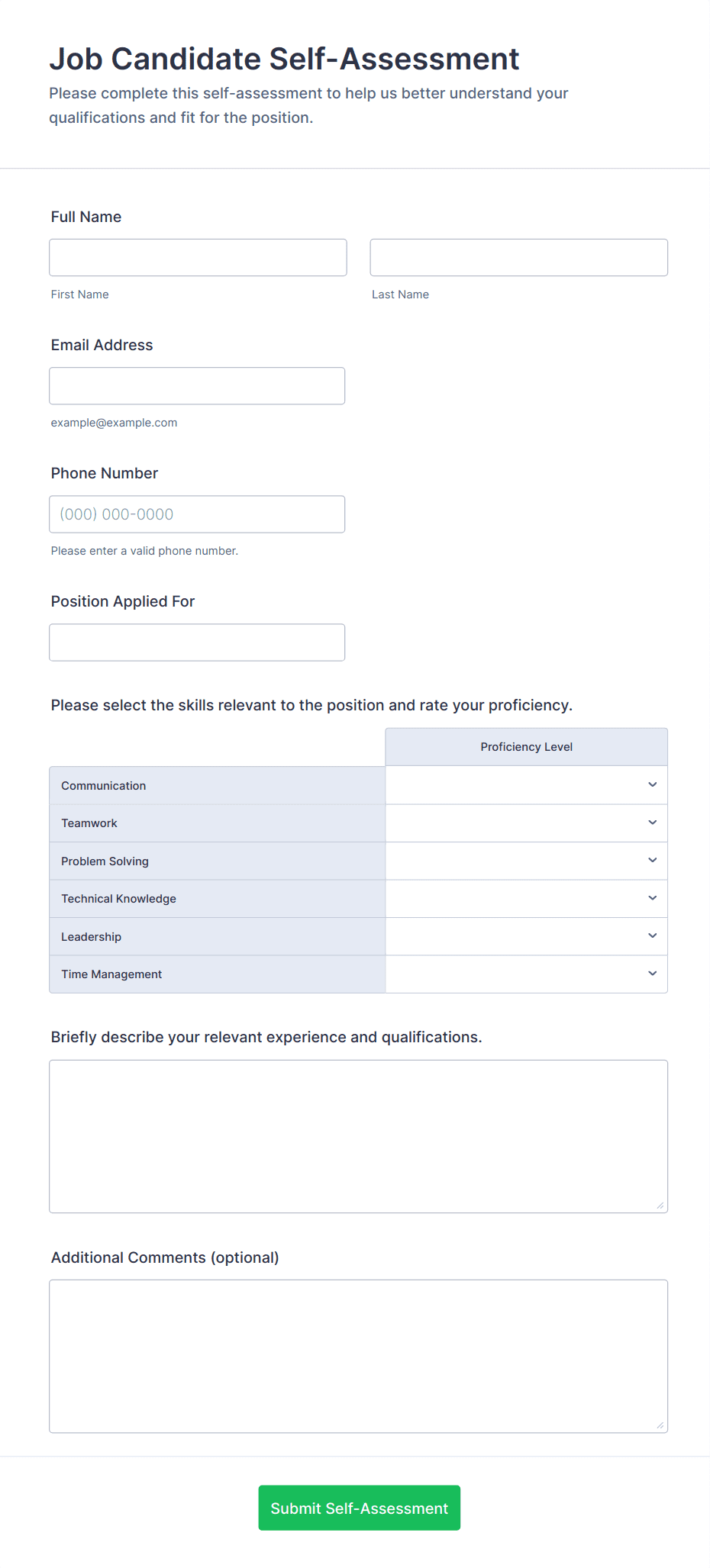Open Problem Solving proficiency level dropdown

tap(525, 861)
